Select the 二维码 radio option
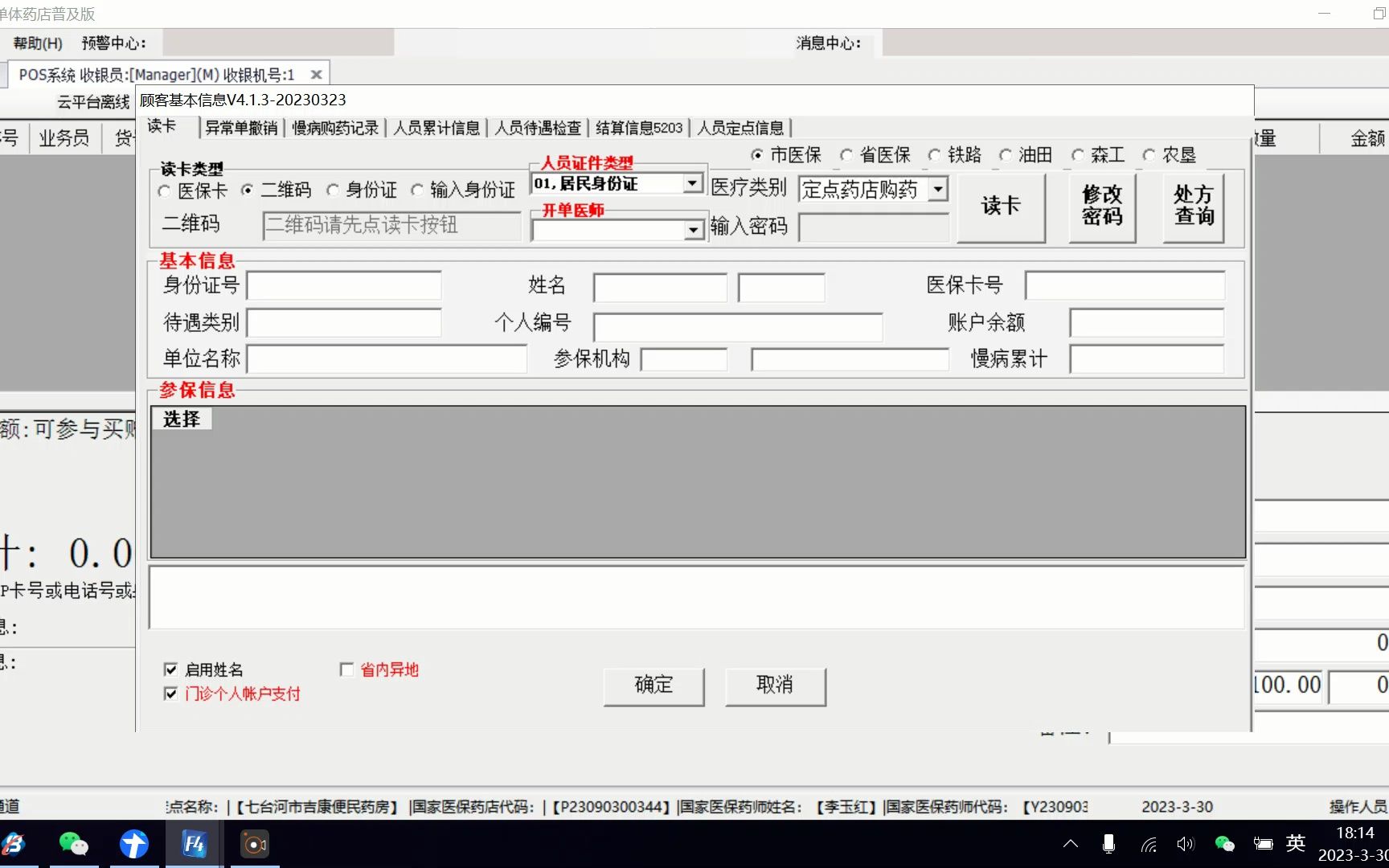1389x868 pixels. pyautogui.click(x=248, y=190)
